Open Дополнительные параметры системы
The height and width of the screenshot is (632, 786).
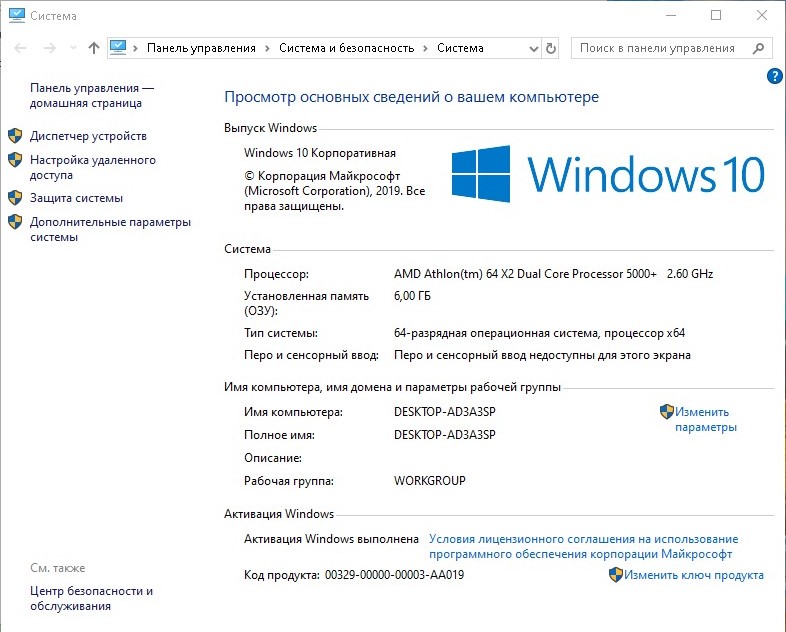pyautogui.click(x=110, y=230)
